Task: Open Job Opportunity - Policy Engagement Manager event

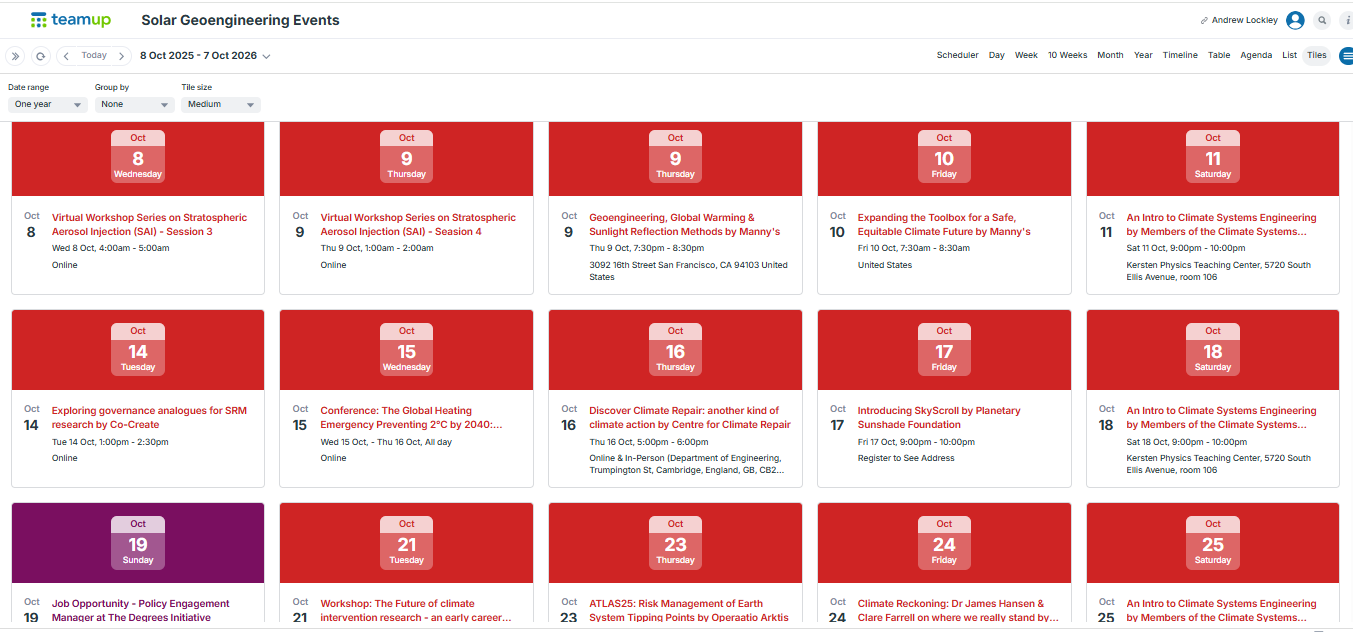Action: pyautogui.click(x=141, y=611)
